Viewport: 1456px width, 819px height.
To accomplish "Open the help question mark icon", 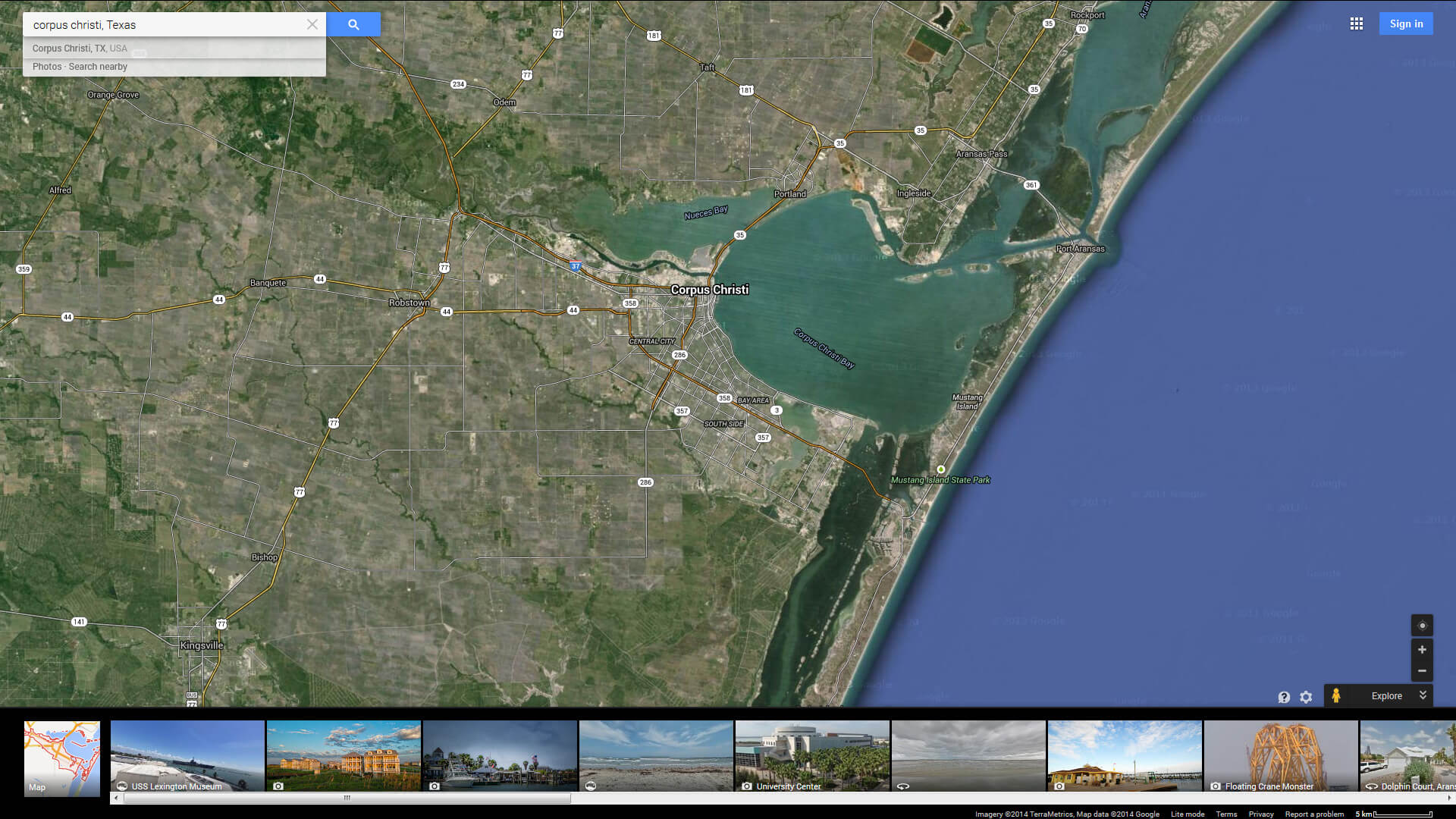I will tap(1284, 697).
